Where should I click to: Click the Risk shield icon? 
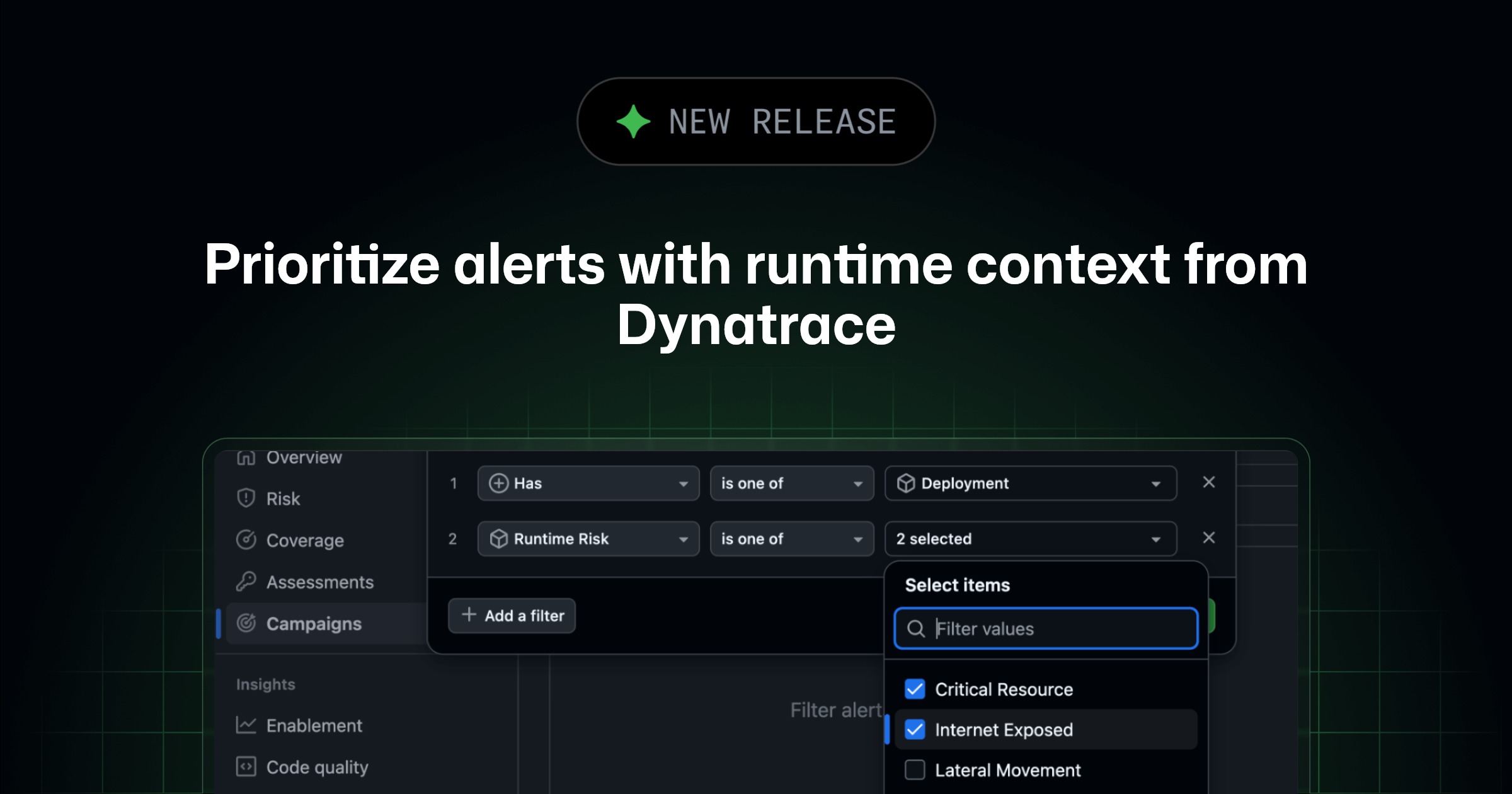(246, 498)
